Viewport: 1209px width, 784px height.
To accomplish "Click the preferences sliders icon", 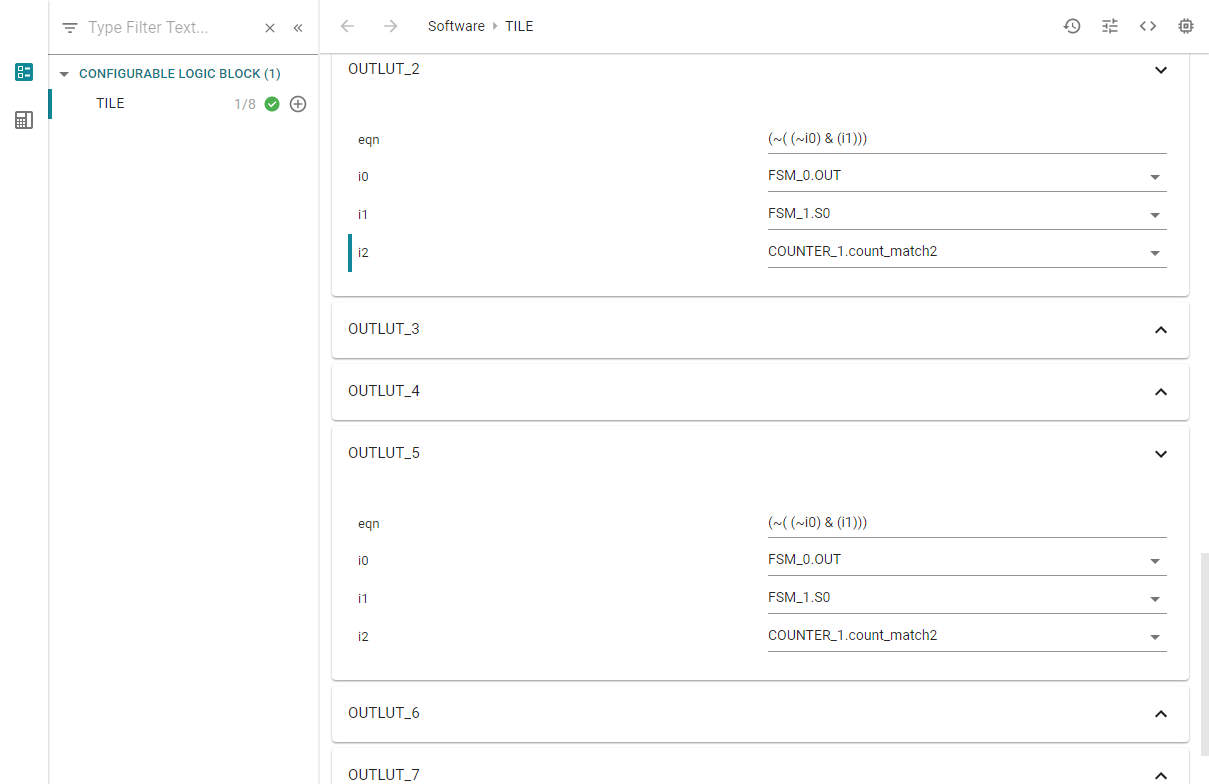I will [1110, 27].
